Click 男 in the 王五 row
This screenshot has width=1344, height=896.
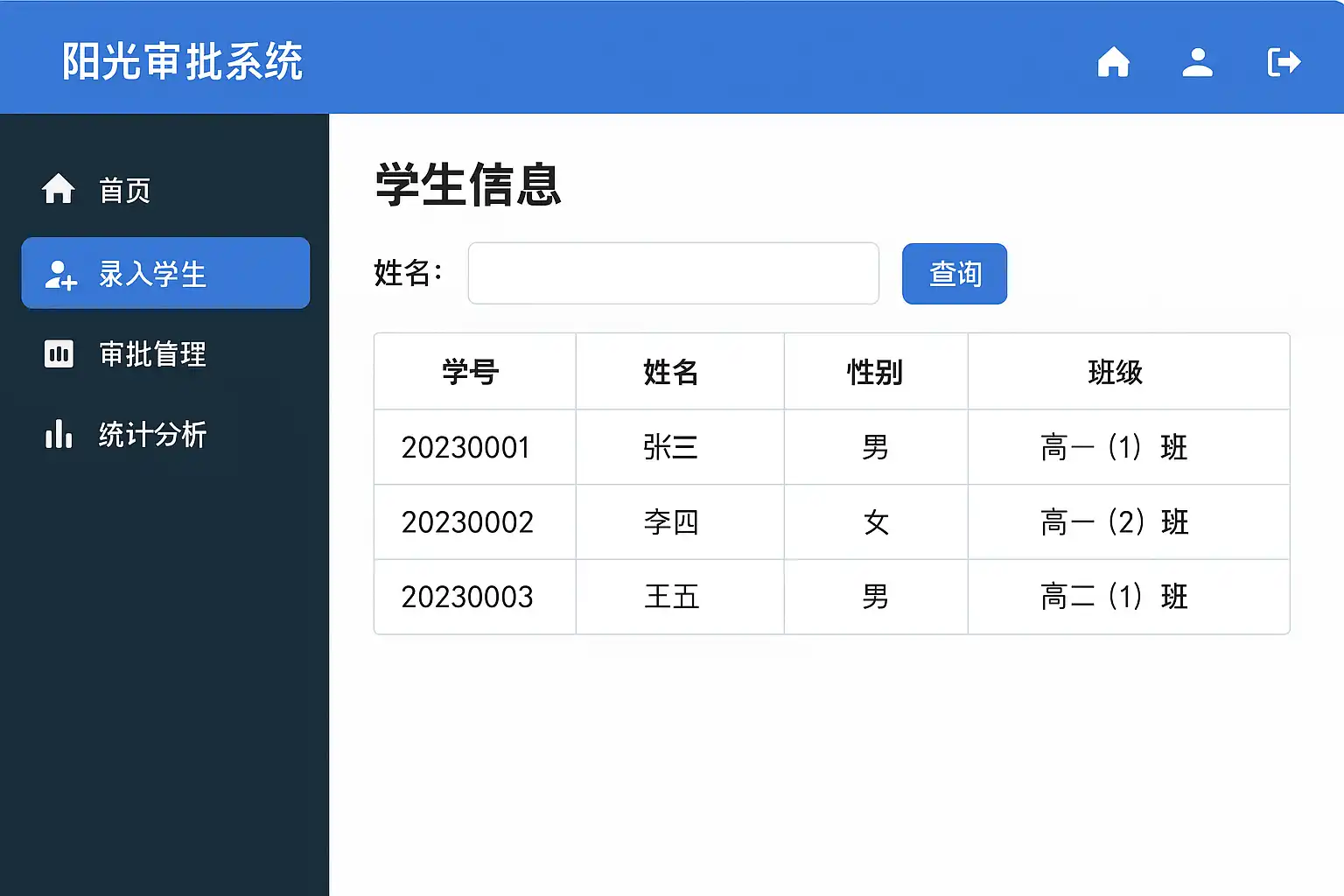tap(875, 597)
